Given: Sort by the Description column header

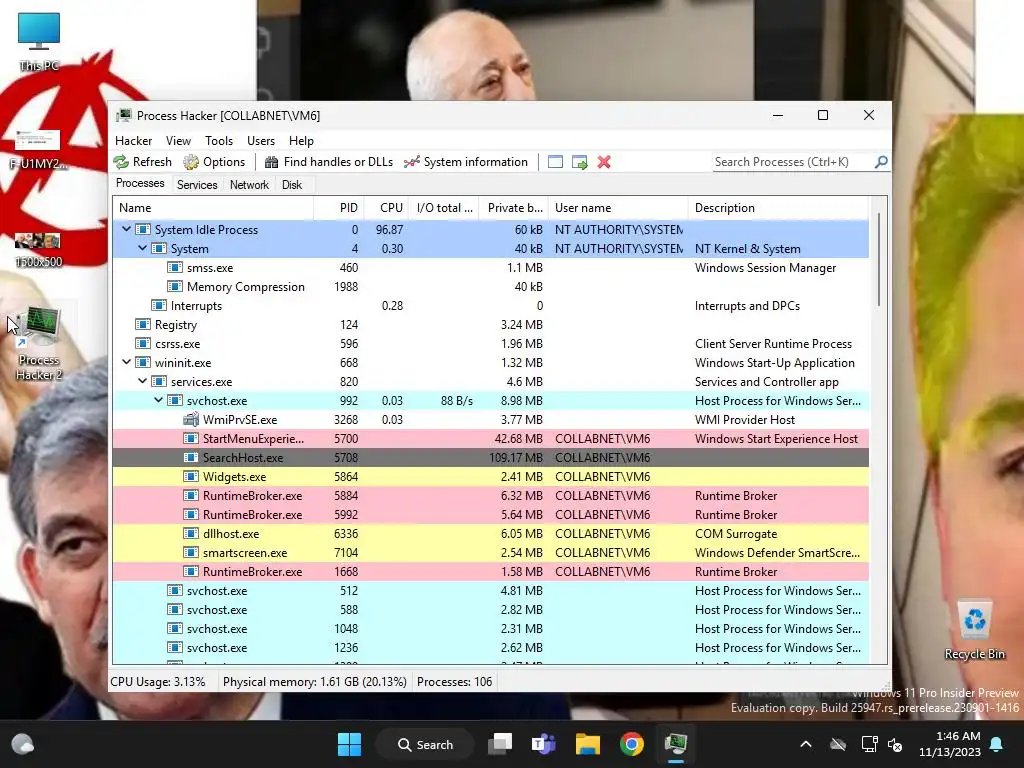Looking at the screenshot, I should click(x=778, y=208).
